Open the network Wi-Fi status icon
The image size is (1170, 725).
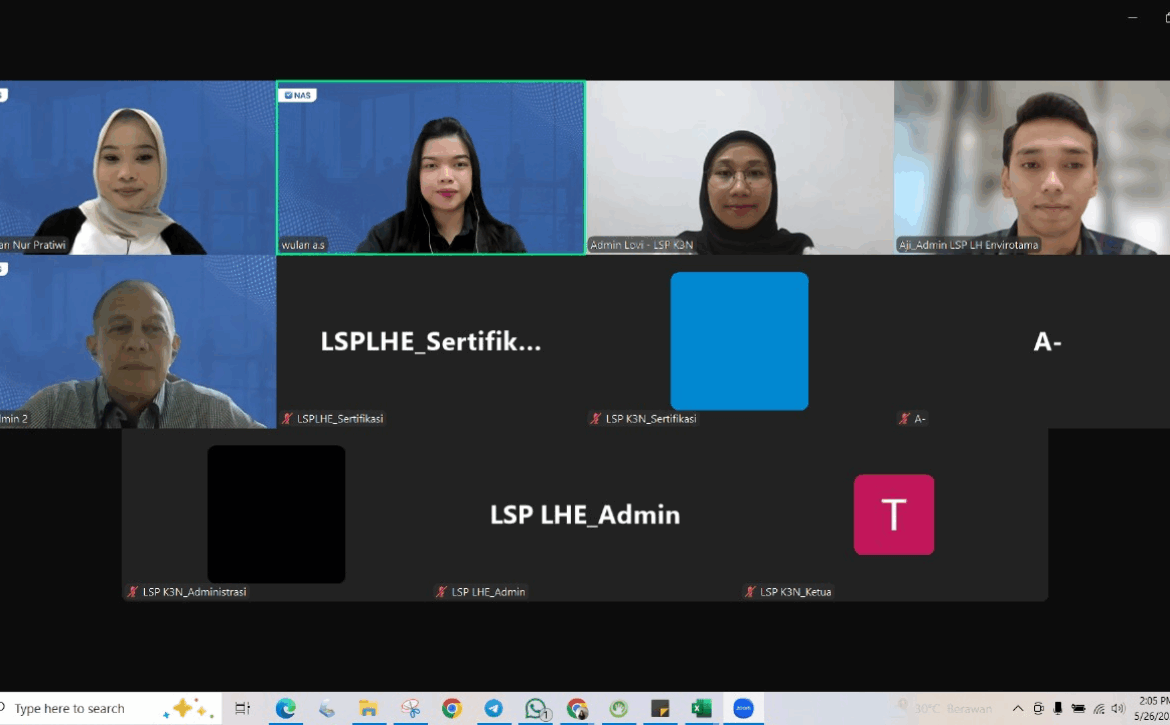(1099, 709)
